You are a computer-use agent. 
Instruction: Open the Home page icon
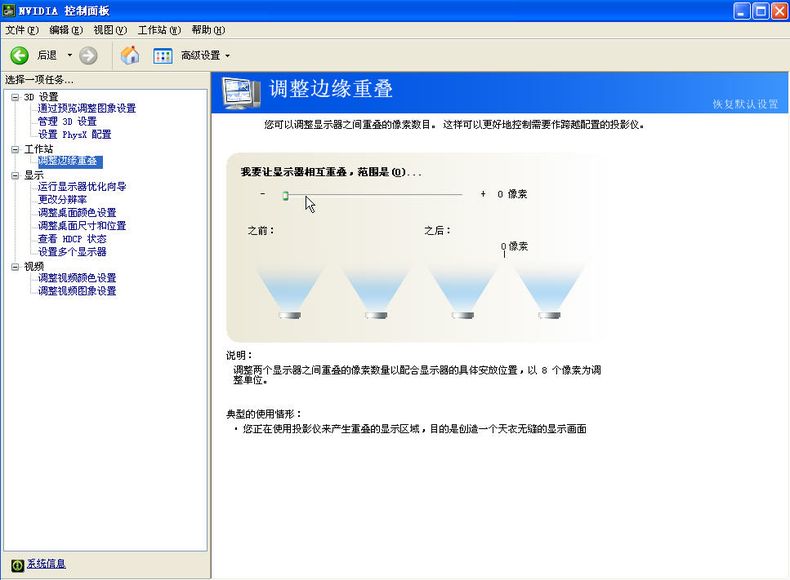coord(130,55)
